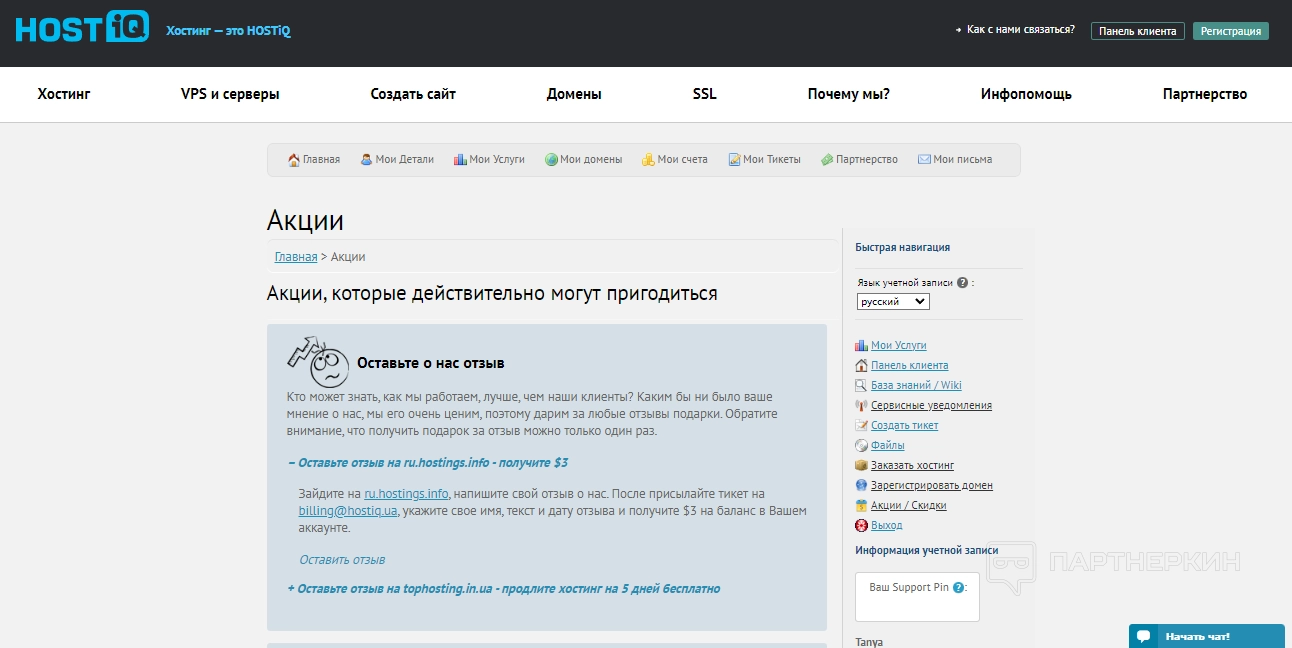
Task: Click the Регистрация button
Action: pyautogui.click(x=1230, y=31)
